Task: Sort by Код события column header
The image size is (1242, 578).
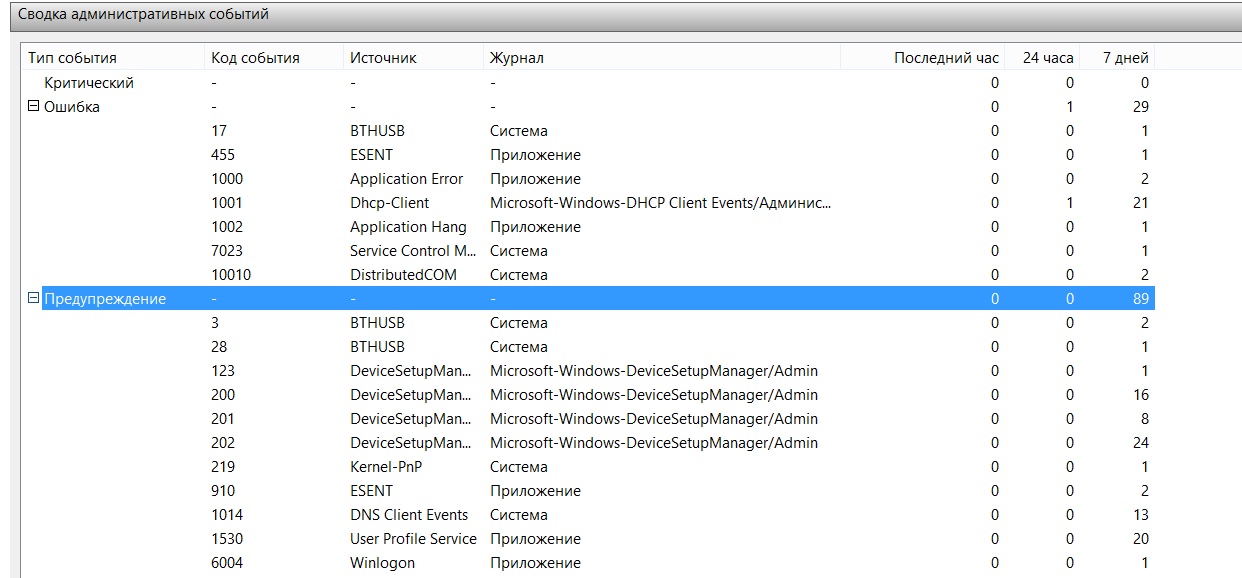Action: tap(255, 58)
